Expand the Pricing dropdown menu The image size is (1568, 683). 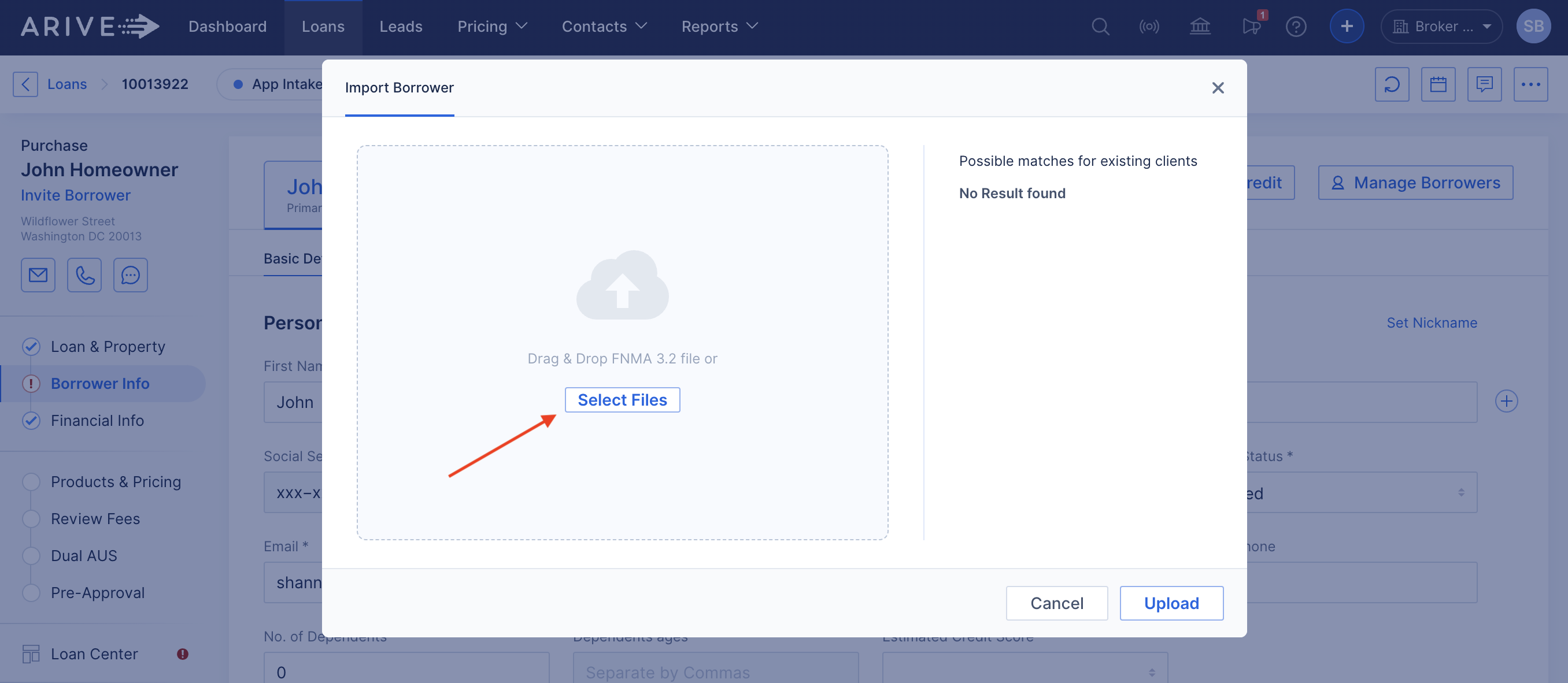click(x=492, y=27)
